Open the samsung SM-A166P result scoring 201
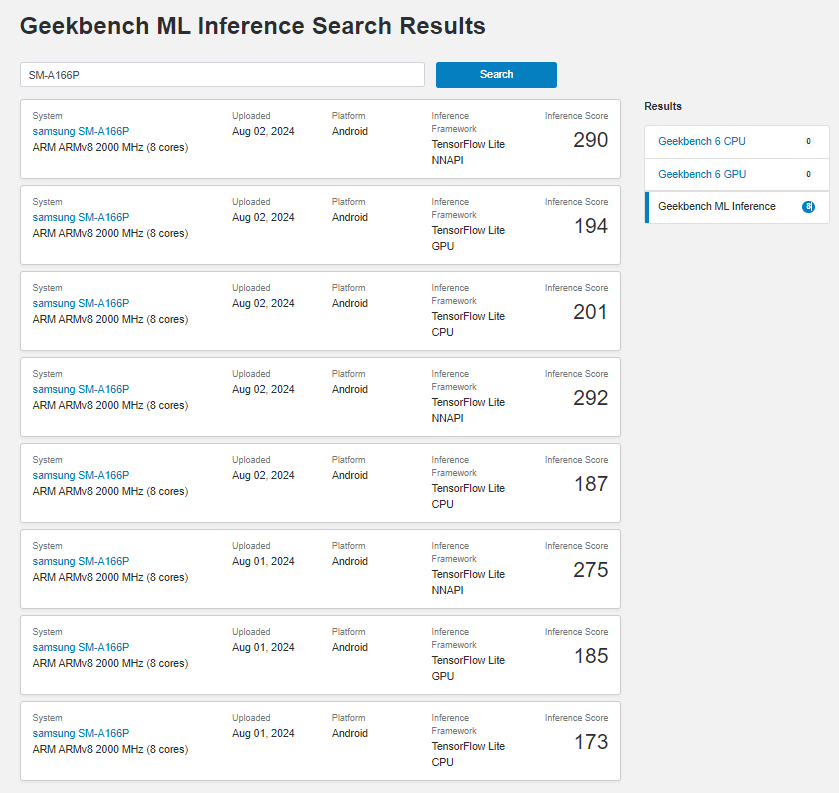Viewport: 839px width, 793px height. point(81,303)
